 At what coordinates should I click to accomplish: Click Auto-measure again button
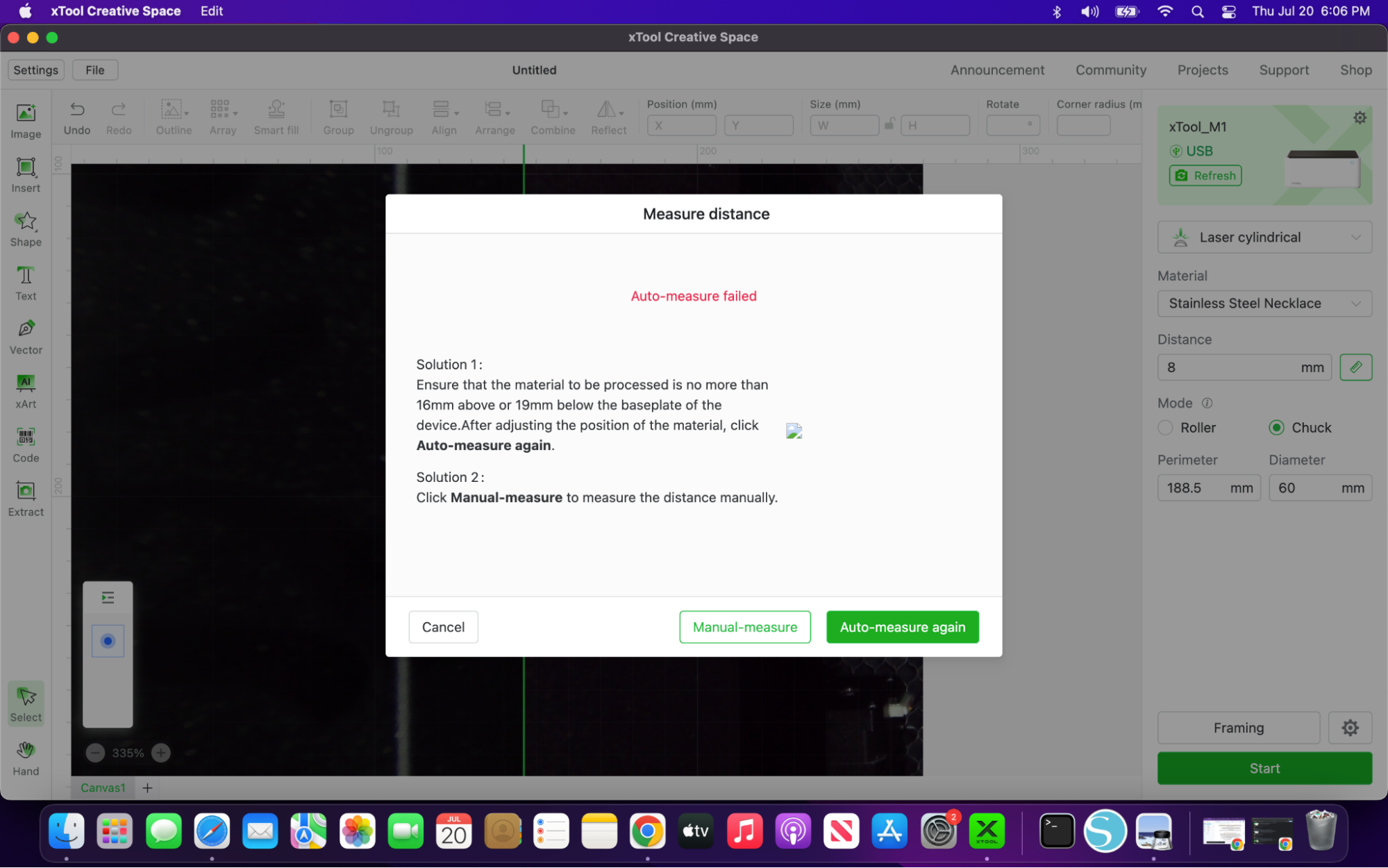(903, 627)
